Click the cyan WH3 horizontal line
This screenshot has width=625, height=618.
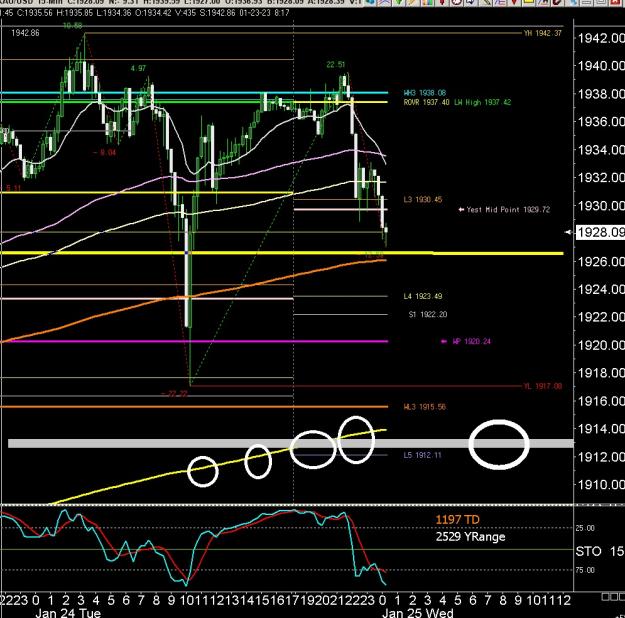[194, 93]
